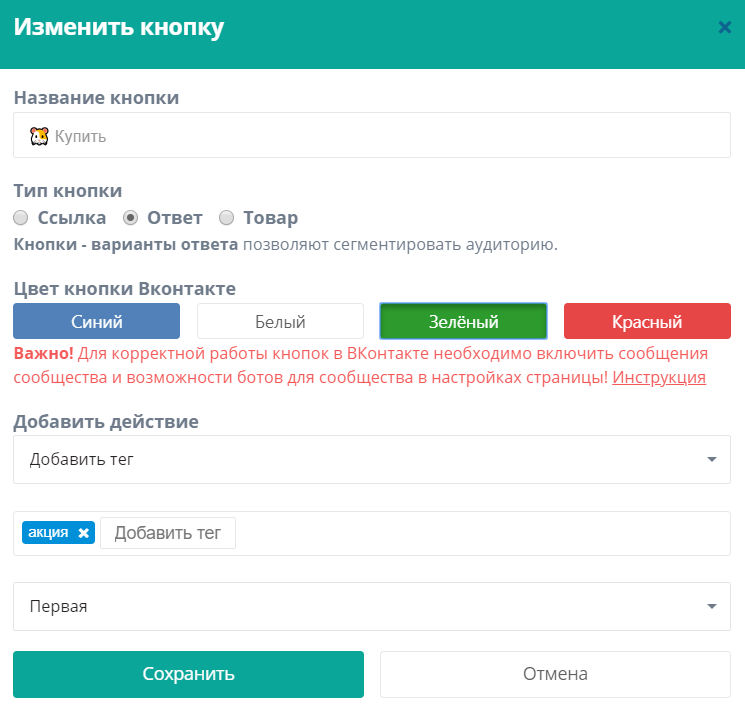Choose the Зелёный button color
Image resolution: width=745 pixels, height=710 pixels.
pos(463,322)
